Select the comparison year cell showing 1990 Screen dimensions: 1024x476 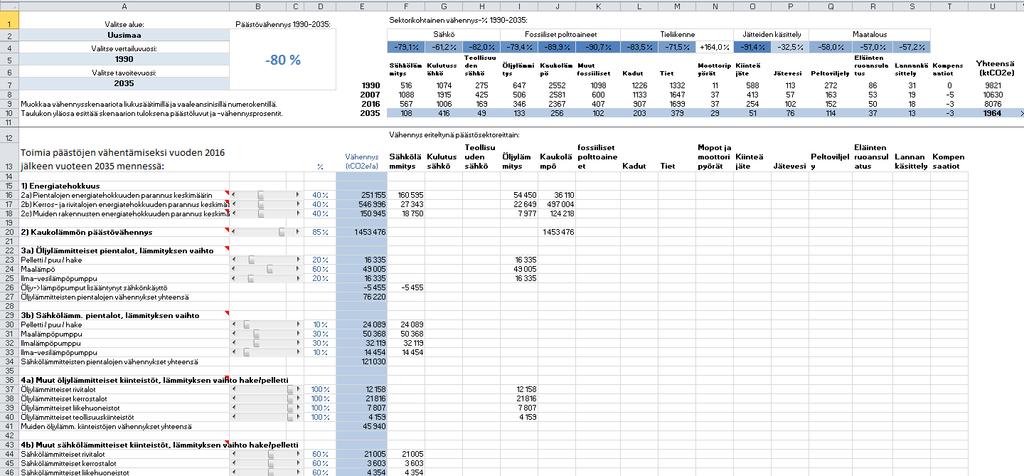(125, 59)
